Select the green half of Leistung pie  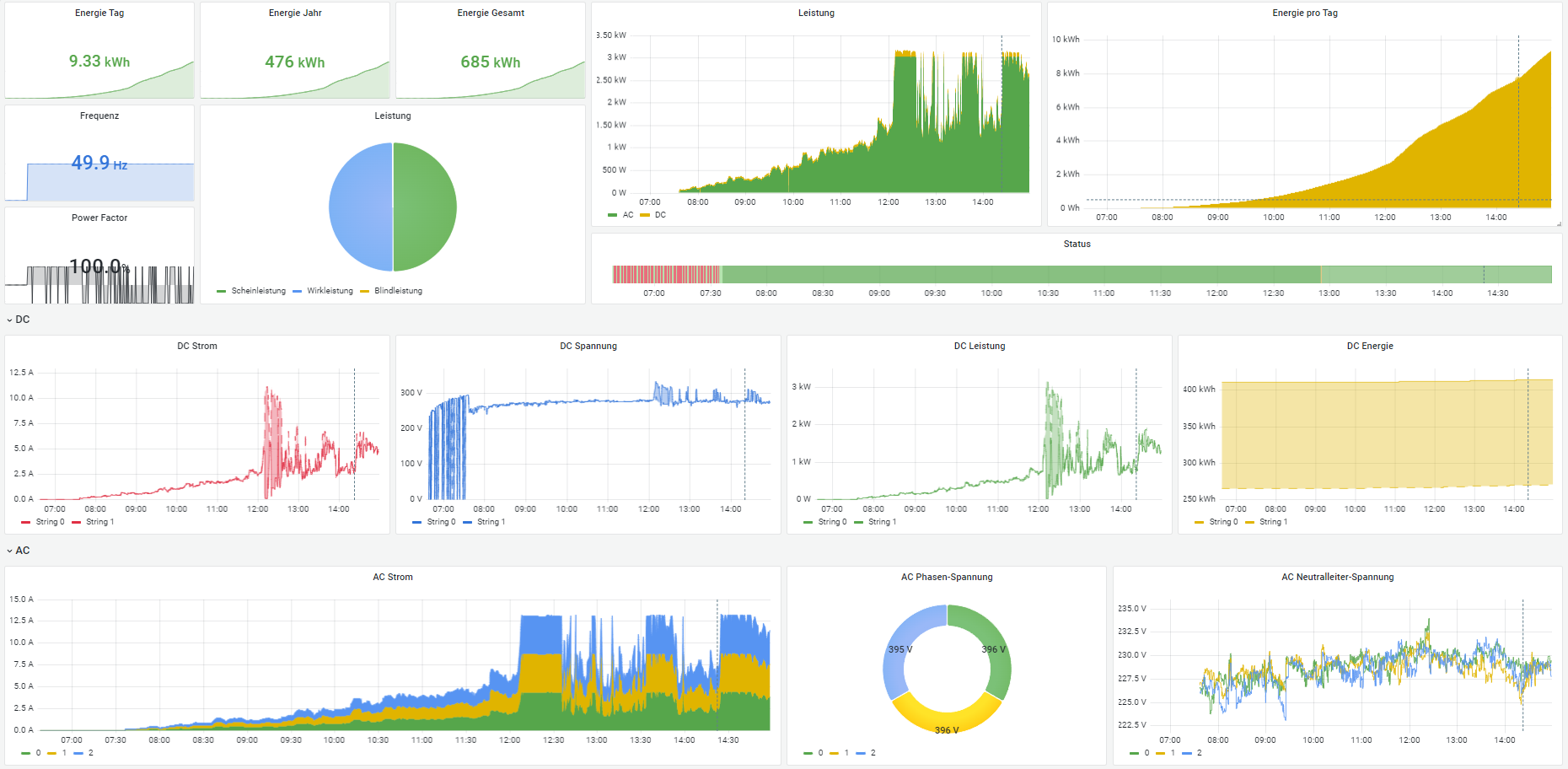pyautogui.click(x=425, y=207)
